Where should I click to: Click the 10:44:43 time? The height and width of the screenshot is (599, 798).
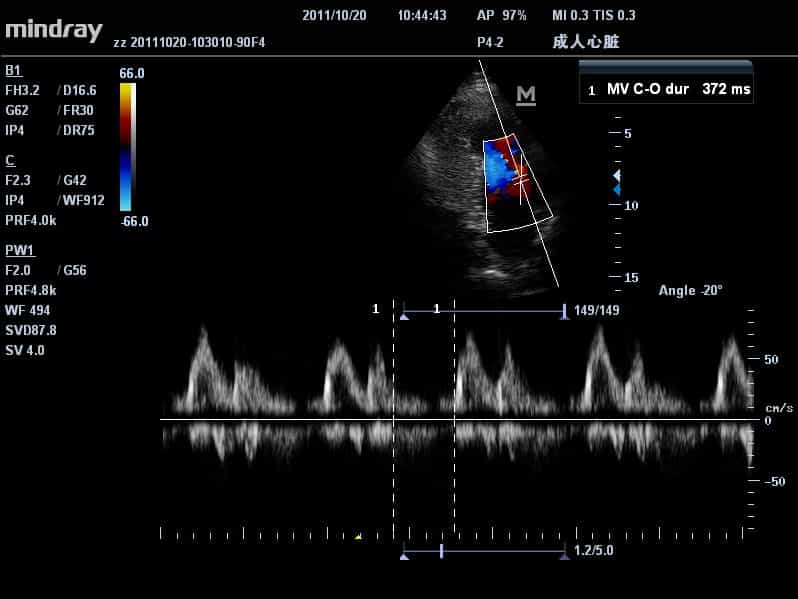422,15
